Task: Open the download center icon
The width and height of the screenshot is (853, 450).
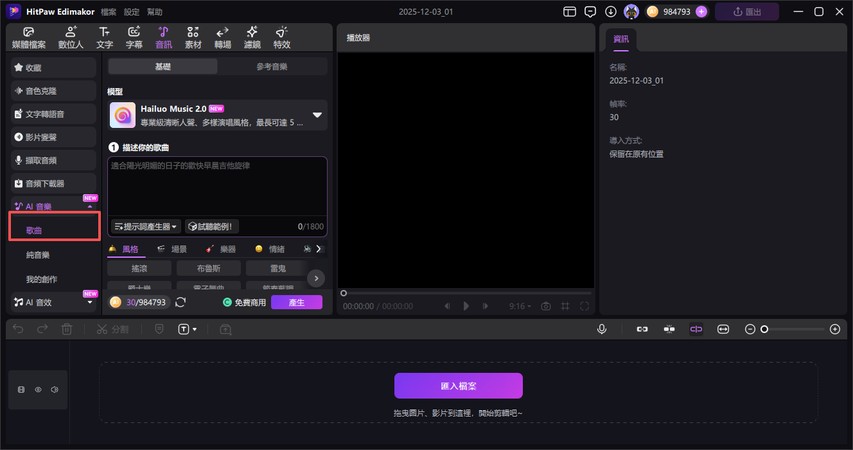Action: point(610,11)
